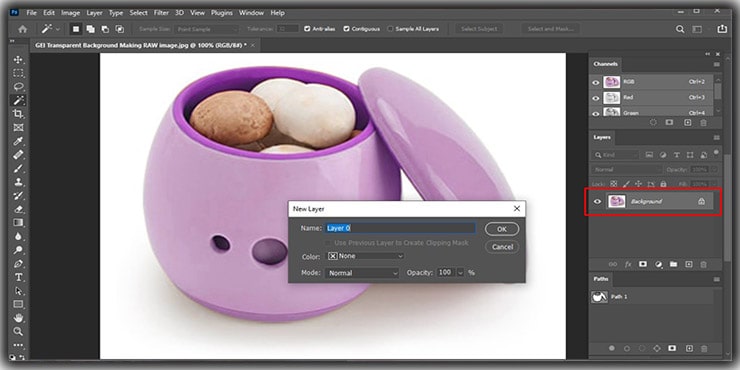Select the Clone Stamp tool
The width and height of the screenshot is (740, 370).
pos(18,182)
